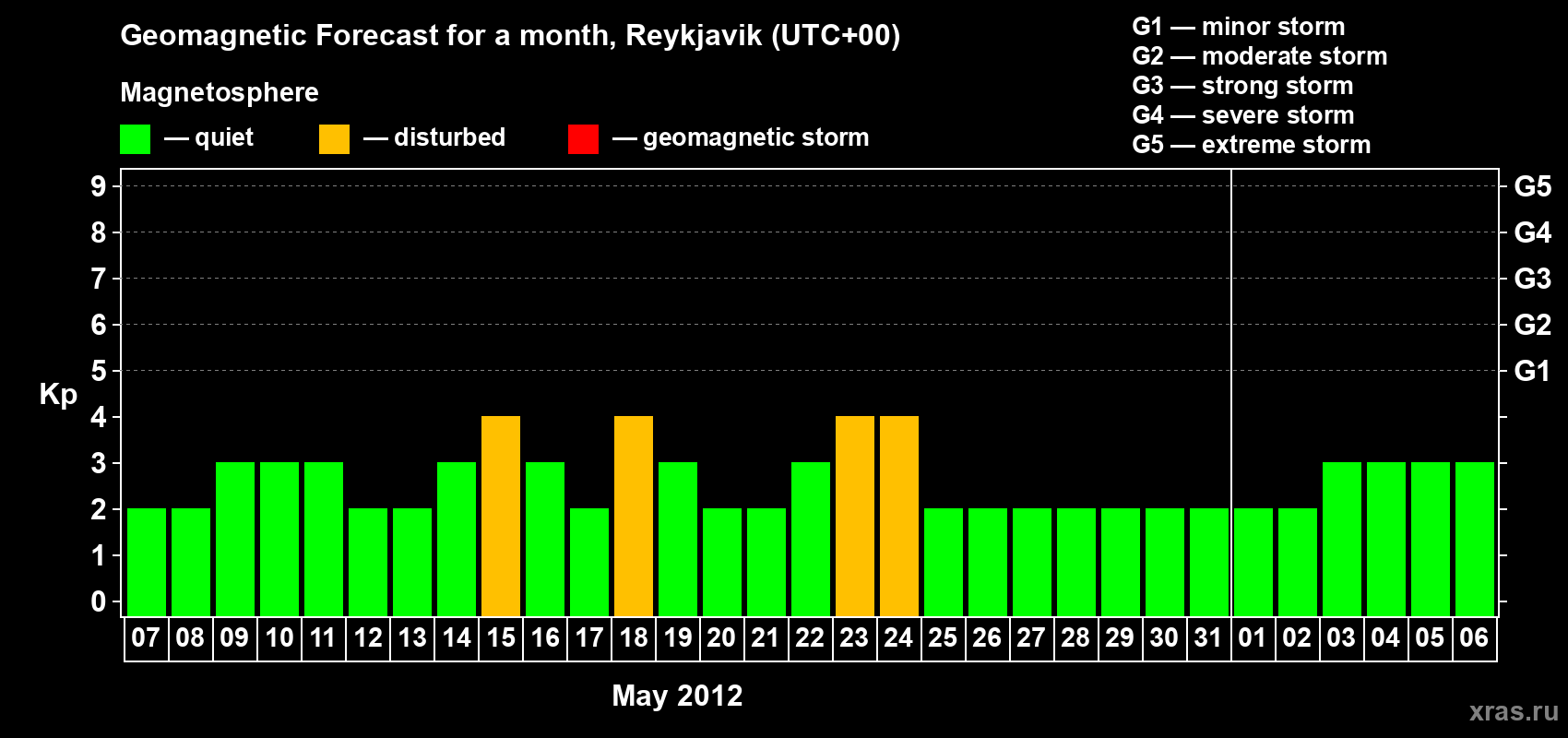This screenshot has height=738, width=1568.
Task: Click date label '26' on the x-axis
Action: [x=987, y=637]
